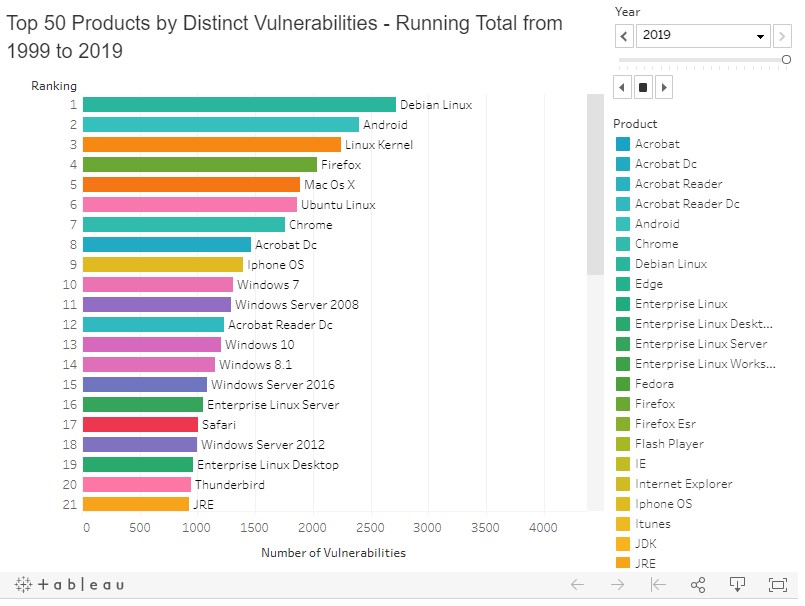
Task: Click the Windows 7 bar
Action: 158,285
